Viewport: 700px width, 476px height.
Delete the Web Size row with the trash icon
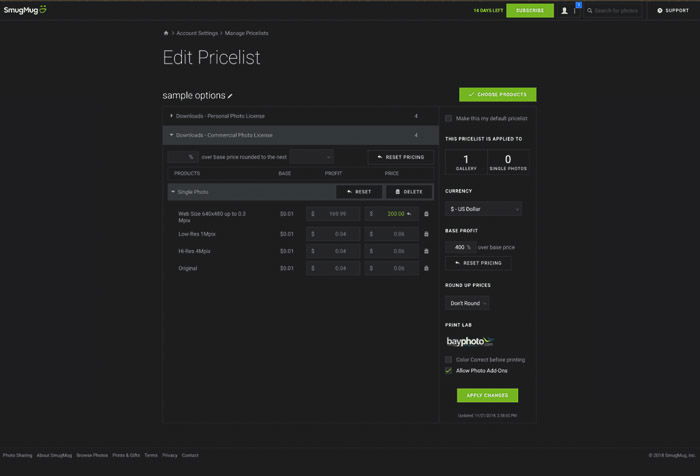(x=426, y=214)
